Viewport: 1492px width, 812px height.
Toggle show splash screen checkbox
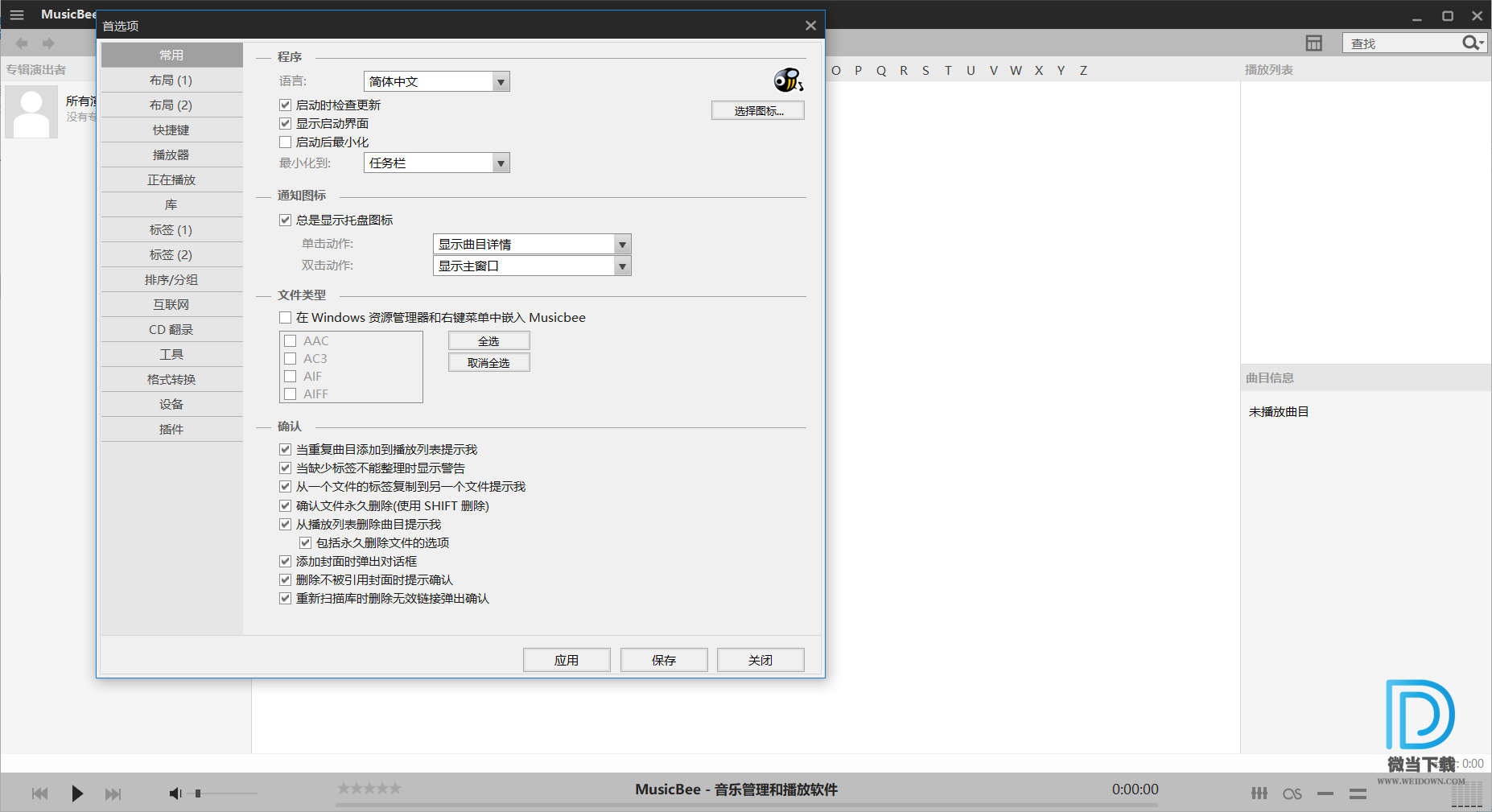coord(285,123)
